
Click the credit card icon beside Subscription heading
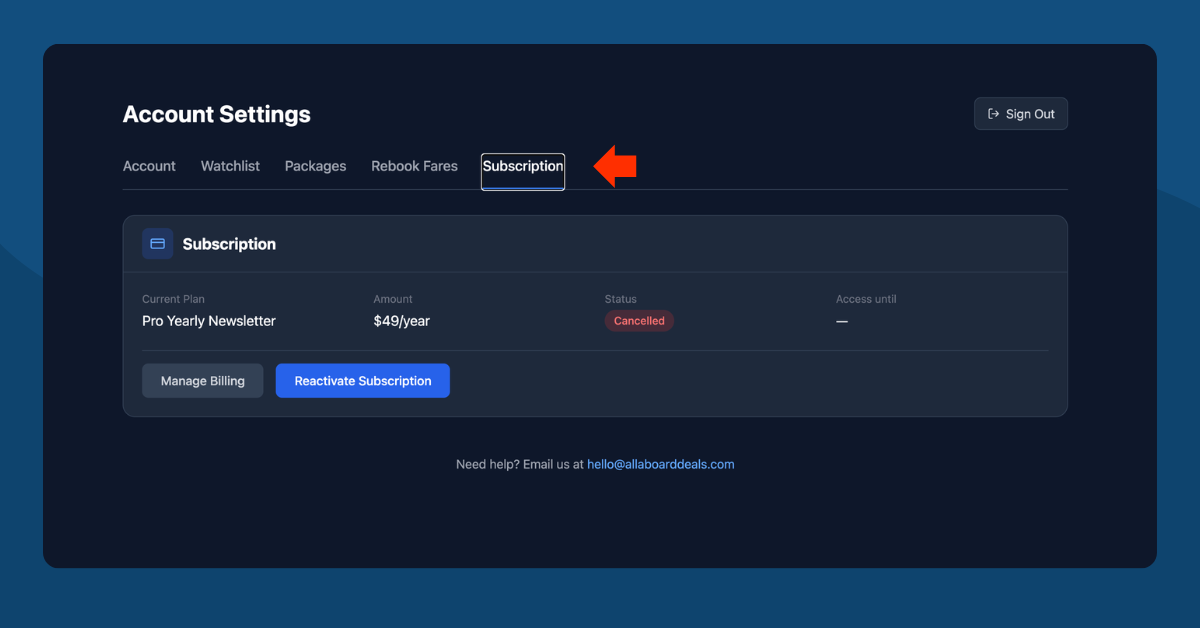click(157, 243)
